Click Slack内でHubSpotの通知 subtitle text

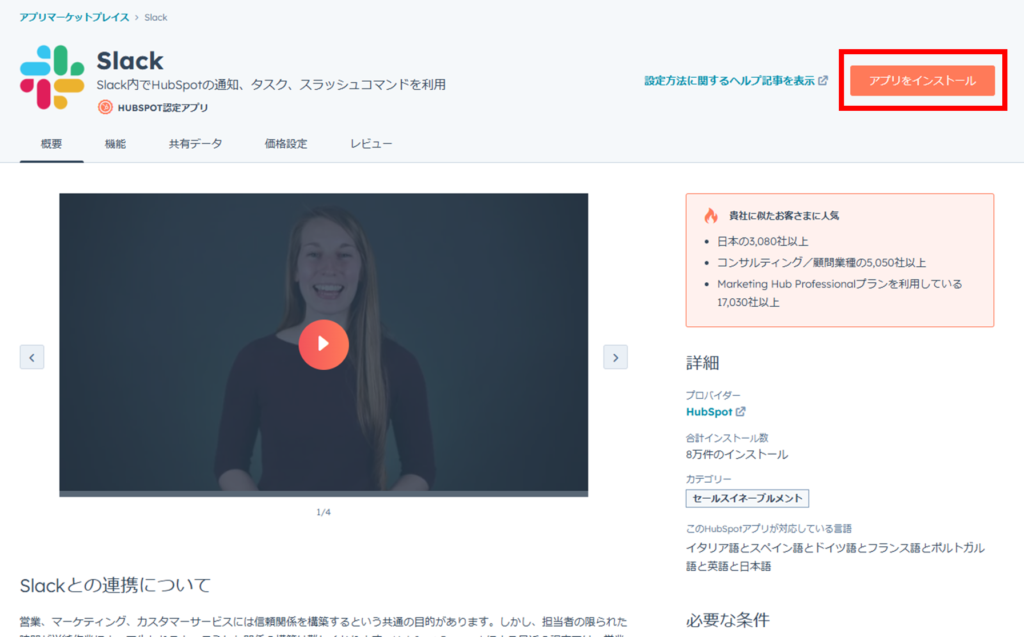pyautogui.click(x=271, y=84)
